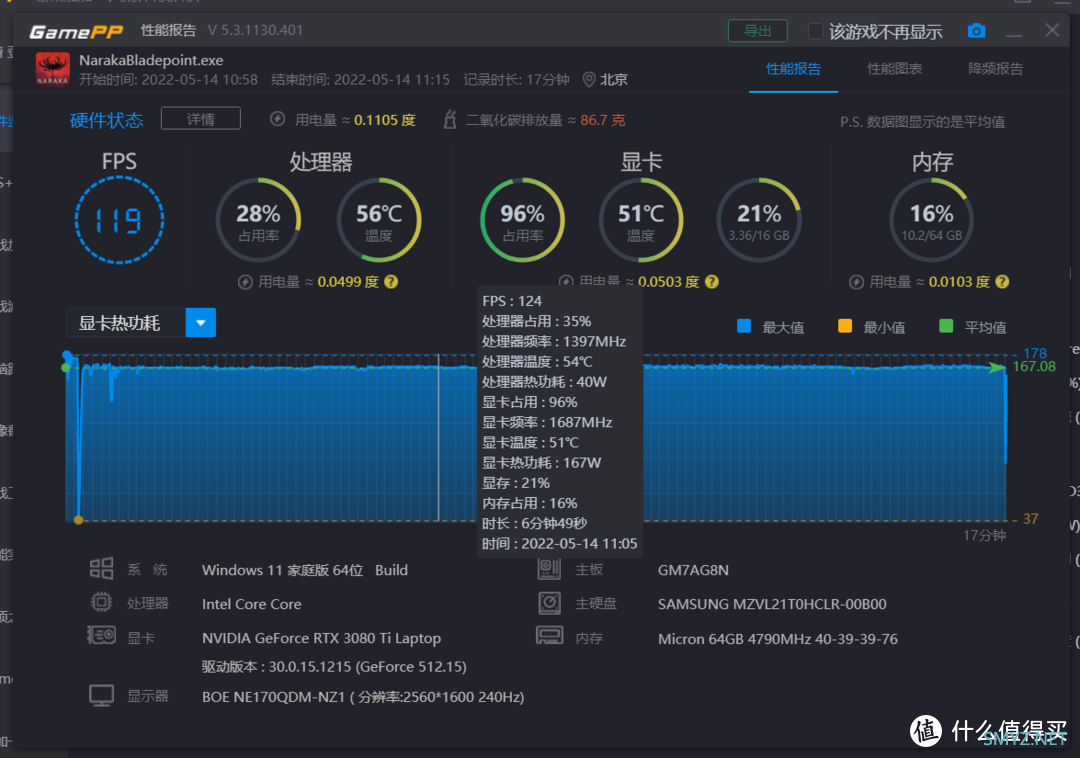Image resolution: width=1080 pixels, height=758 pixels.
Task: Click the 硬件状态 heading
Action: pyautogui.click(x=106, y=120)
